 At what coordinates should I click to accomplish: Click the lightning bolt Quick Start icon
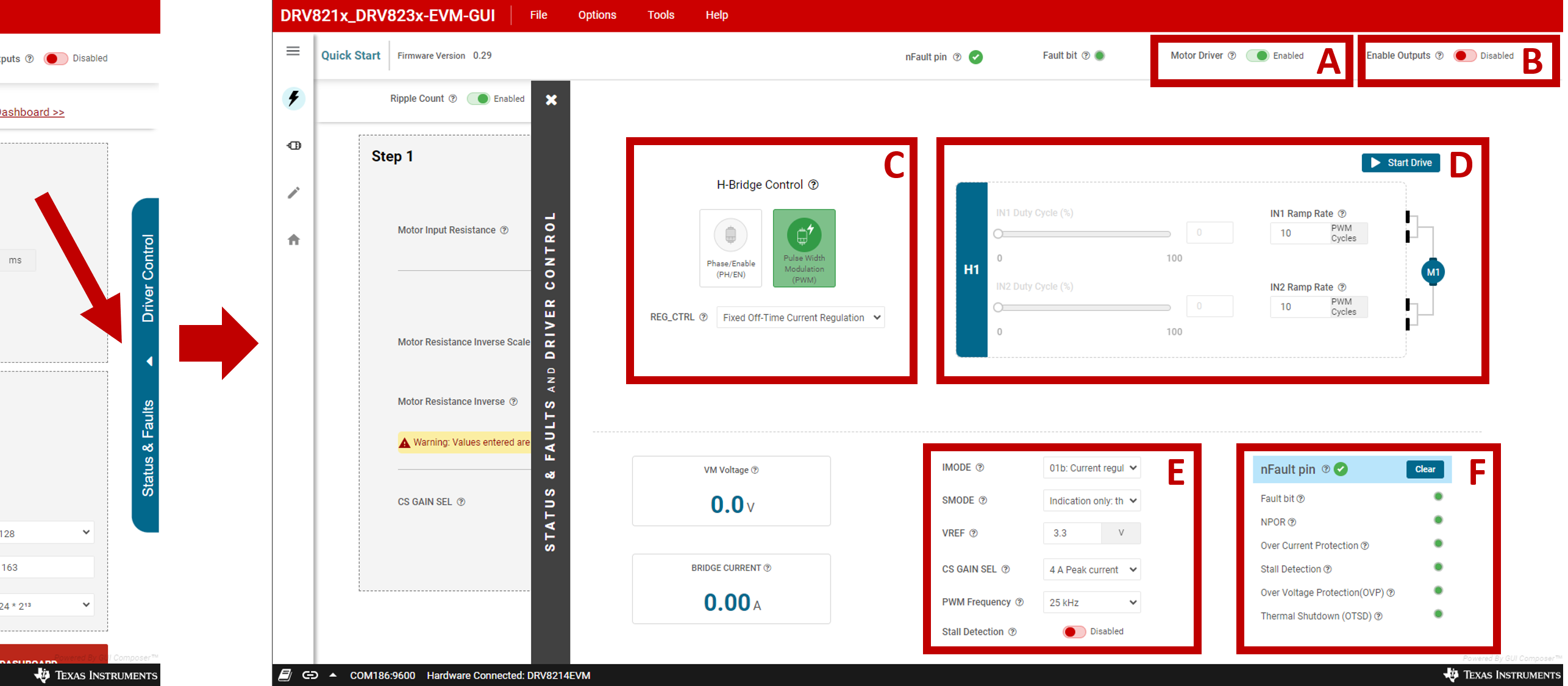[293, 99]
